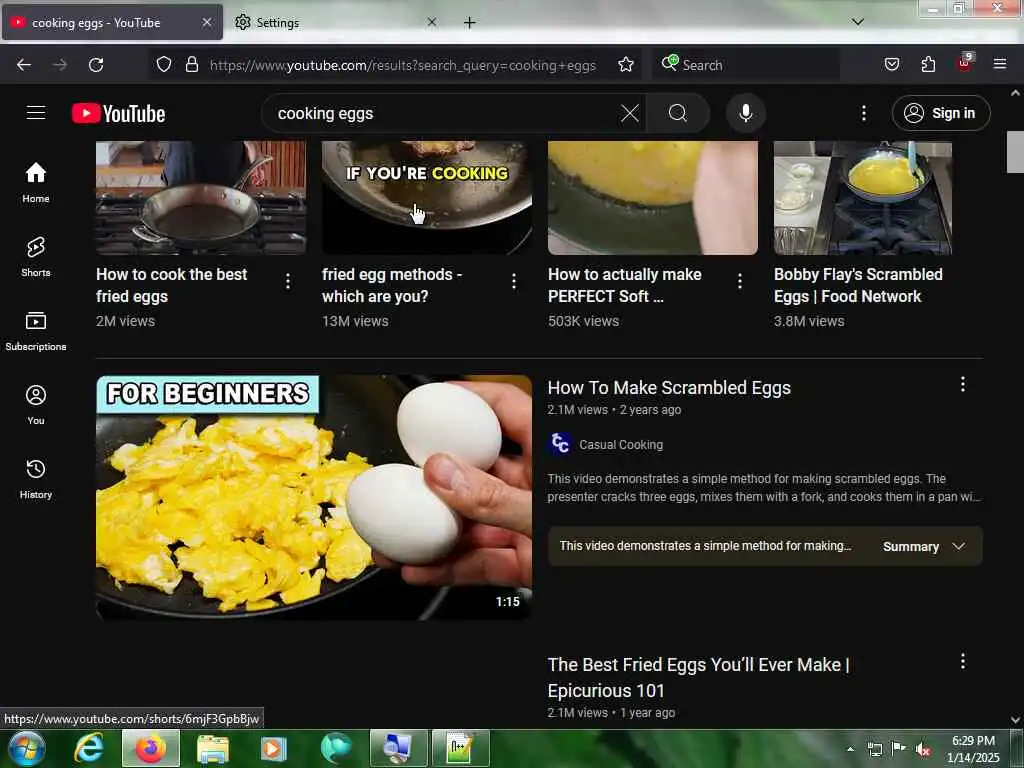
Task: Launch Internet Explorer from the taskbar
Action: click(88, 748)
